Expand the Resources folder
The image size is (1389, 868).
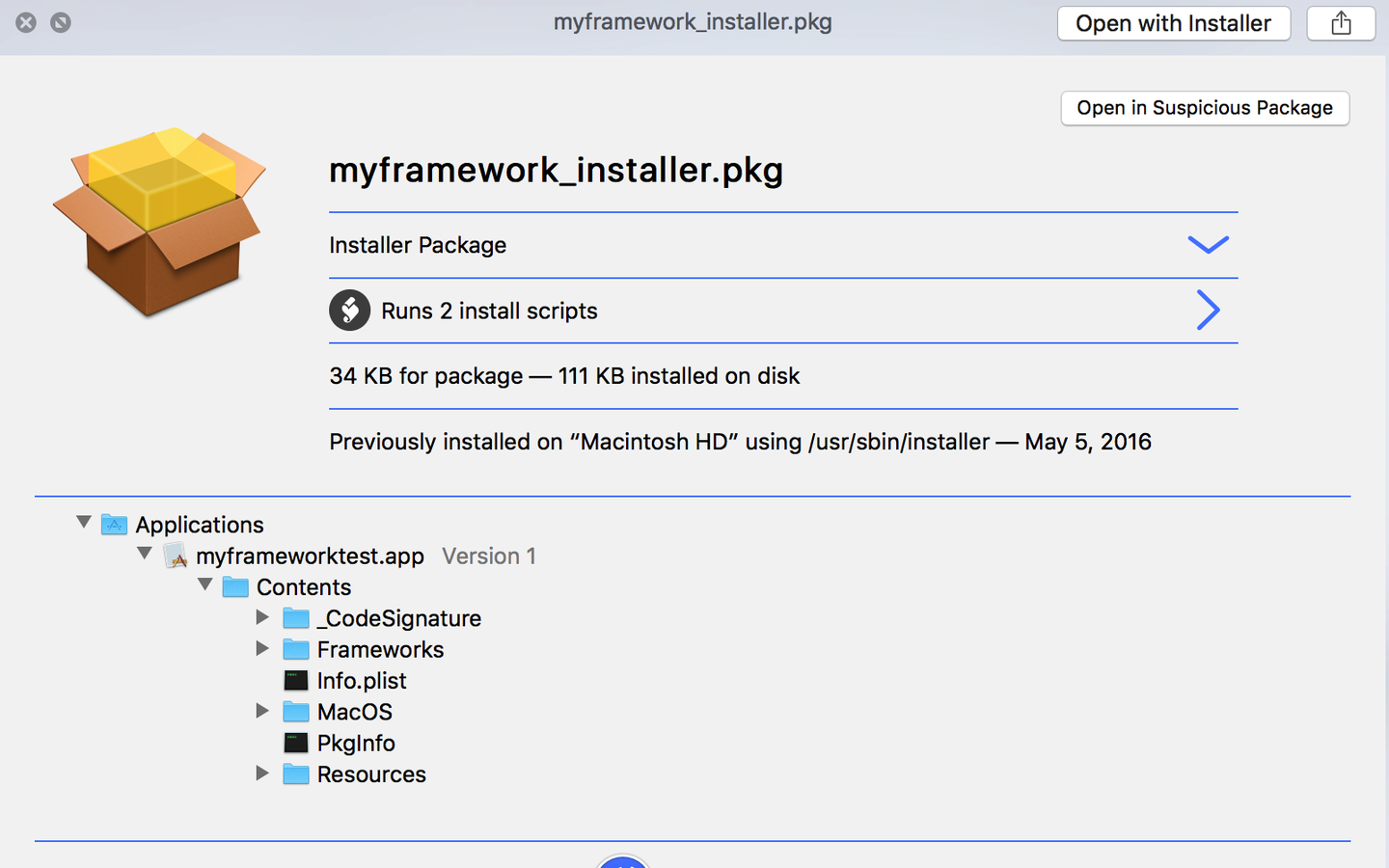point(262,773)
